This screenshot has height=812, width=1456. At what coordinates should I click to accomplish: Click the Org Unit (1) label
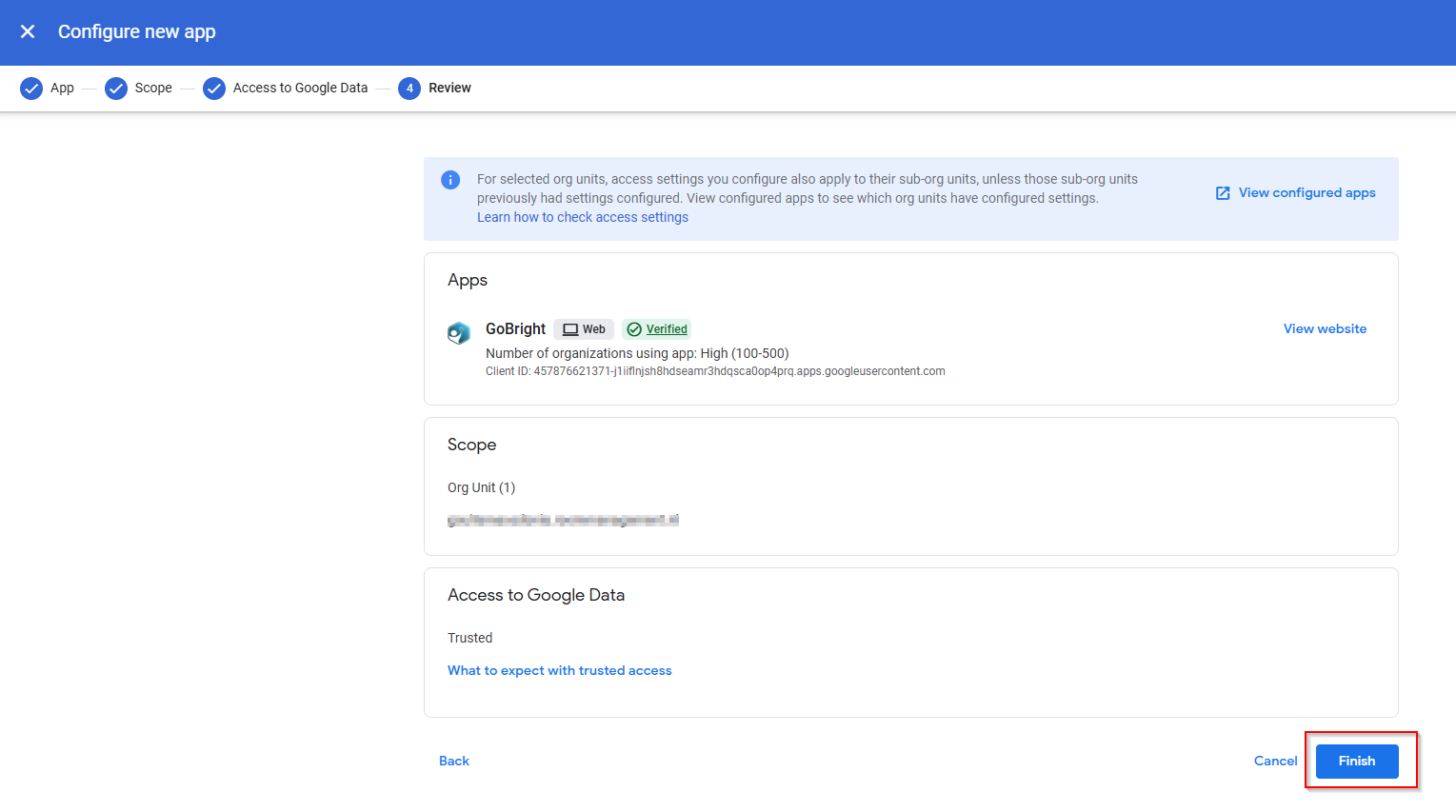481,487
